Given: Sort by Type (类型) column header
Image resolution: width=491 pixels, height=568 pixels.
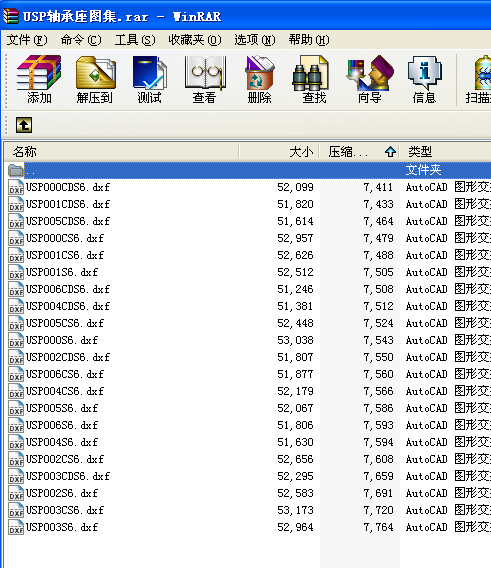Looking at the screenshot, I should click(445, 151).
